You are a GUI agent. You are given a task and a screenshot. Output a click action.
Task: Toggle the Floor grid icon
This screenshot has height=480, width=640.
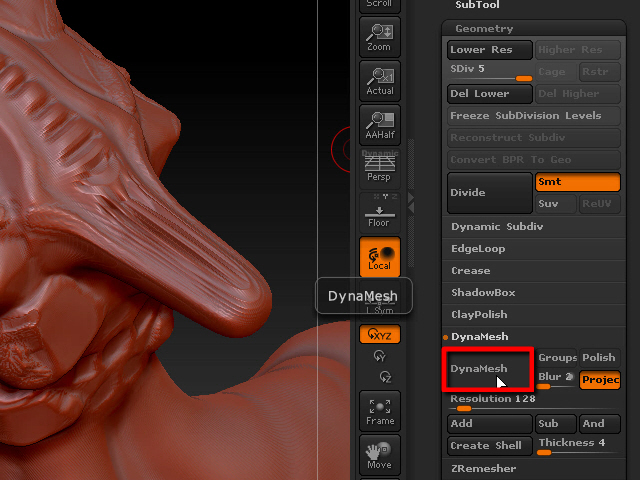[x=380, y=212]
